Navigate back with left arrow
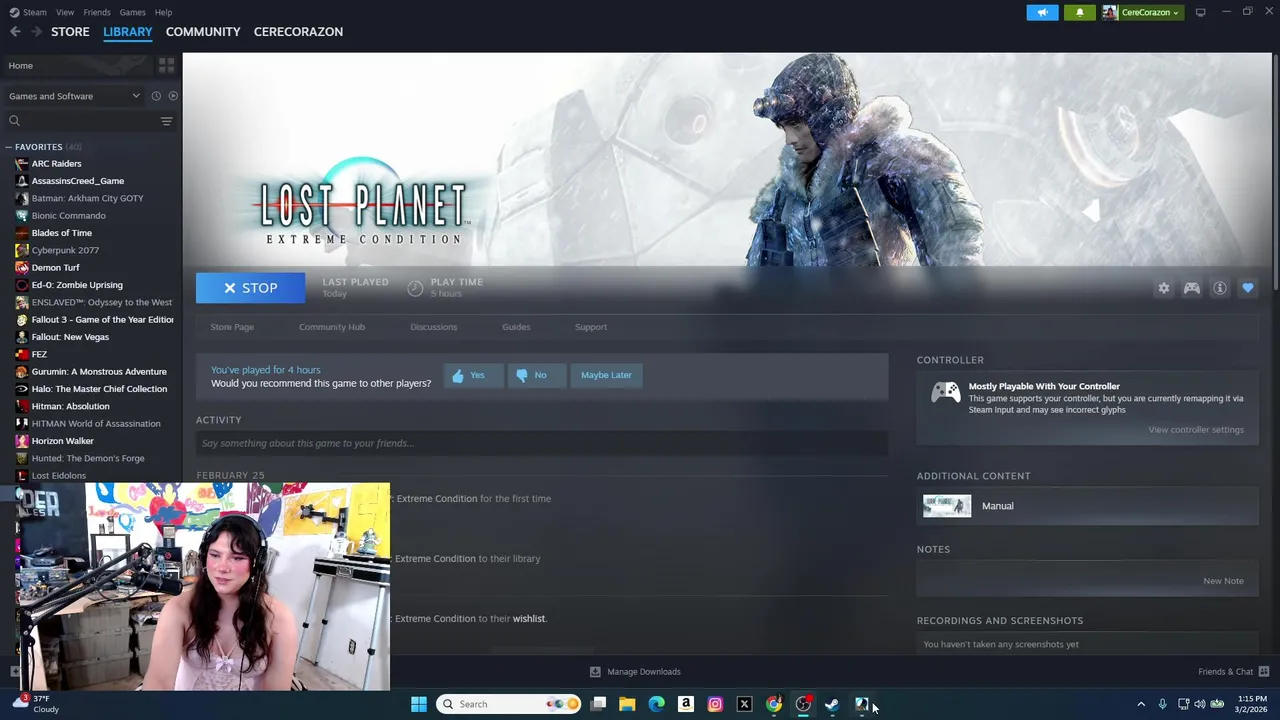Screen dimensions: 1280x720 point(15,32)
